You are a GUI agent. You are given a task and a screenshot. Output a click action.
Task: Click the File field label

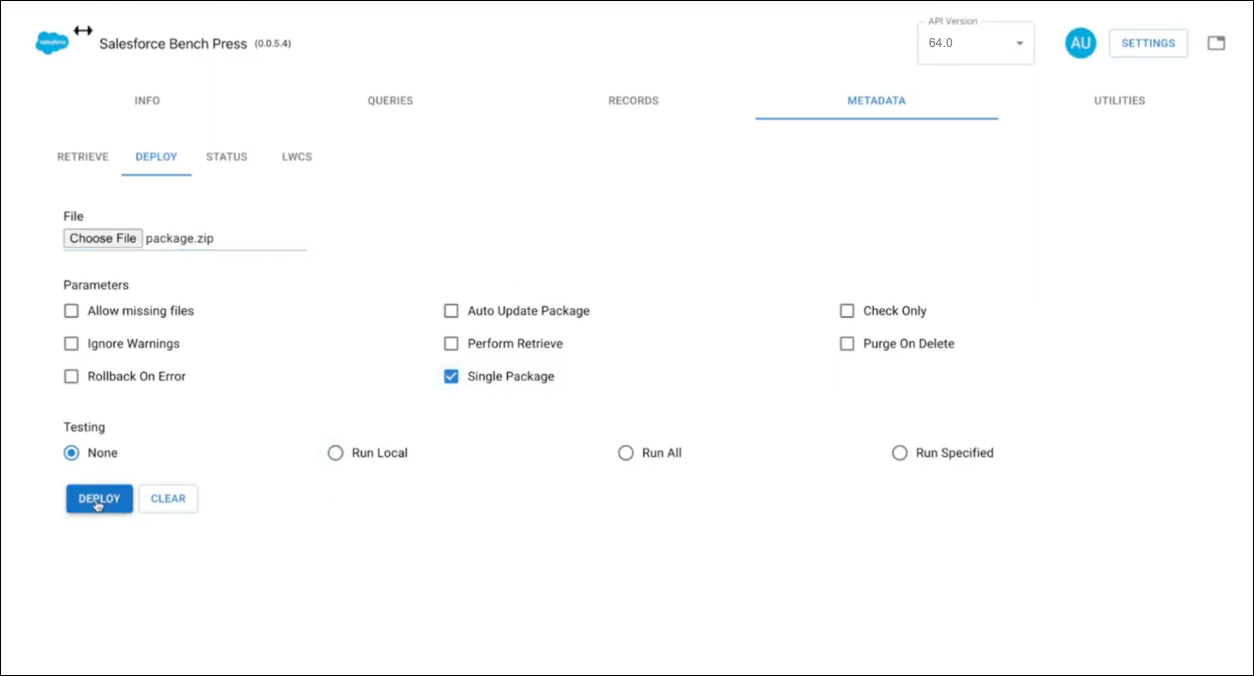(74, 216)
